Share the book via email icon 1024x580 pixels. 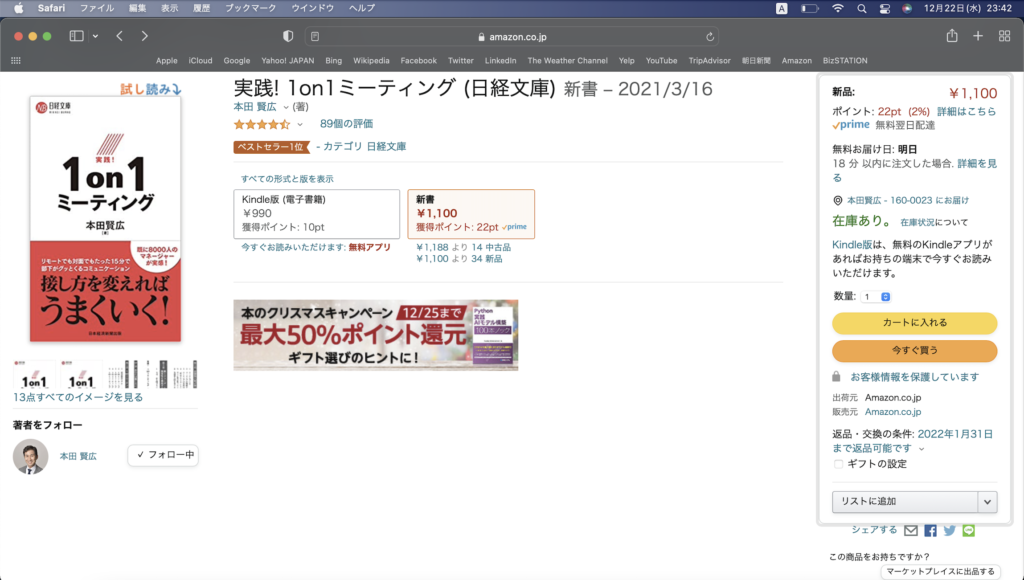pyautogui.click(x=911, y=530)
